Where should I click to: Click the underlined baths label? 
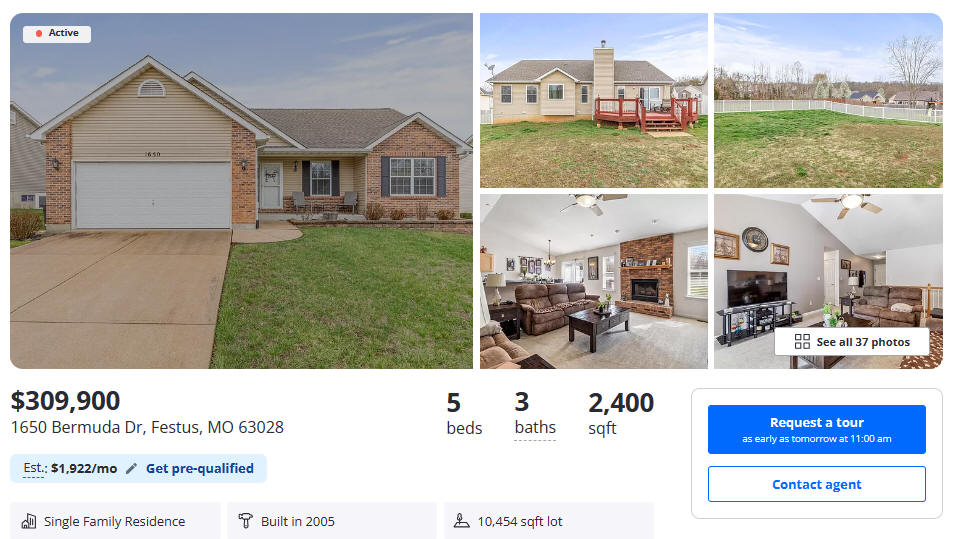(x=535, y=428)
